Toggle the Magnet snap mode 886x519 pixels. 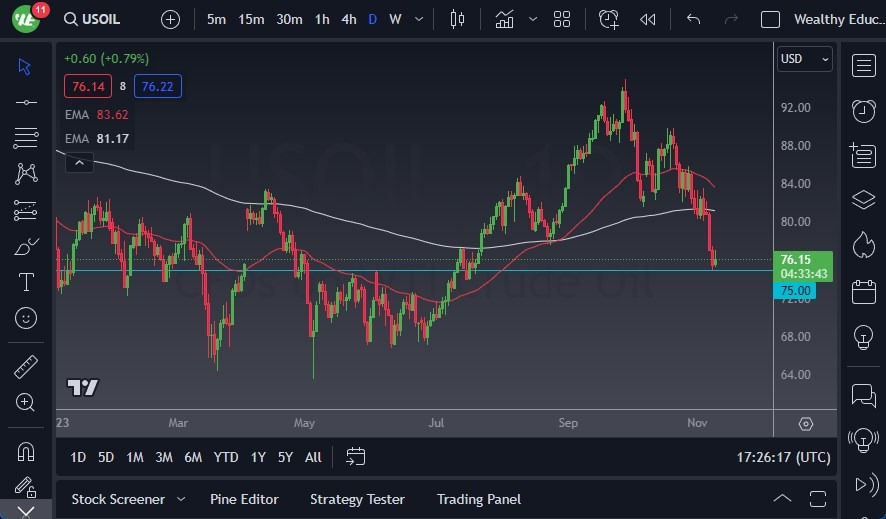[26, 451]
